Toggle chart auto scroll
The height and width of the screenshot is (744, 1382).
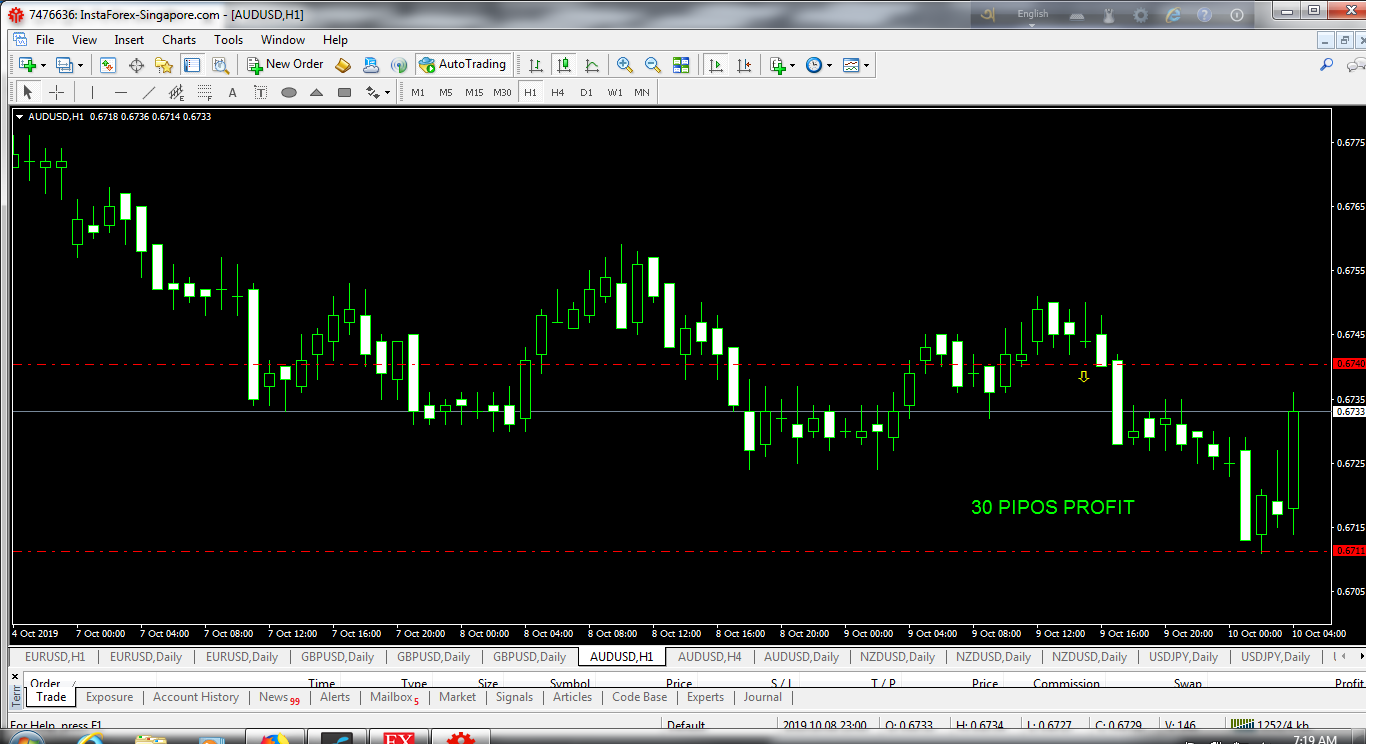pyautogui.click(x=716, y=65)
